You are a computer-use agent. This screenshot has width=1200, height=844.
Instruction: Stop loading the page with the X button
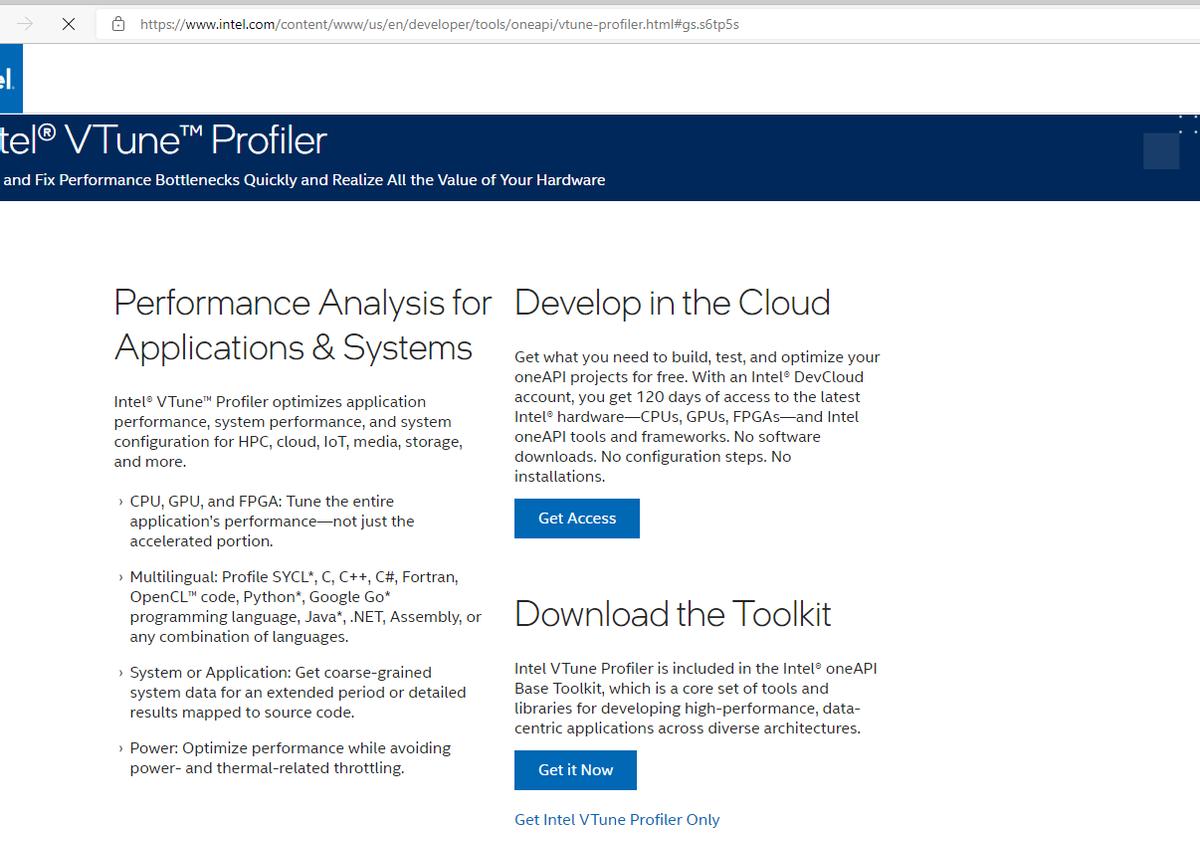[68, 25]
